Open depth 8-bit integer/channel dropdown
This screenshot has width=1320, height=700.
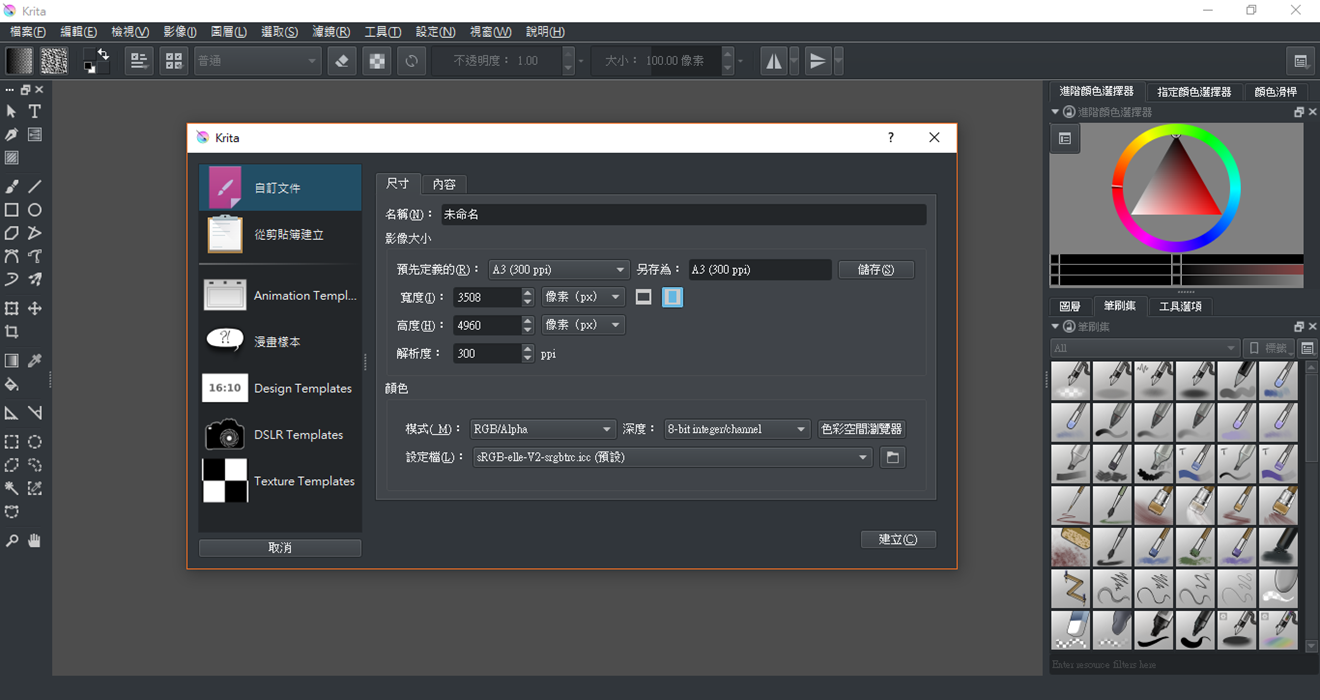[x=737, y=429]
